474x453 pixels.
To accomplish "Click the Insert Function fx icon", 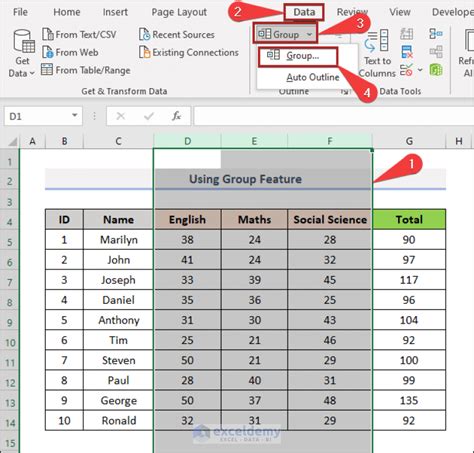I will [x=176, y=116].
